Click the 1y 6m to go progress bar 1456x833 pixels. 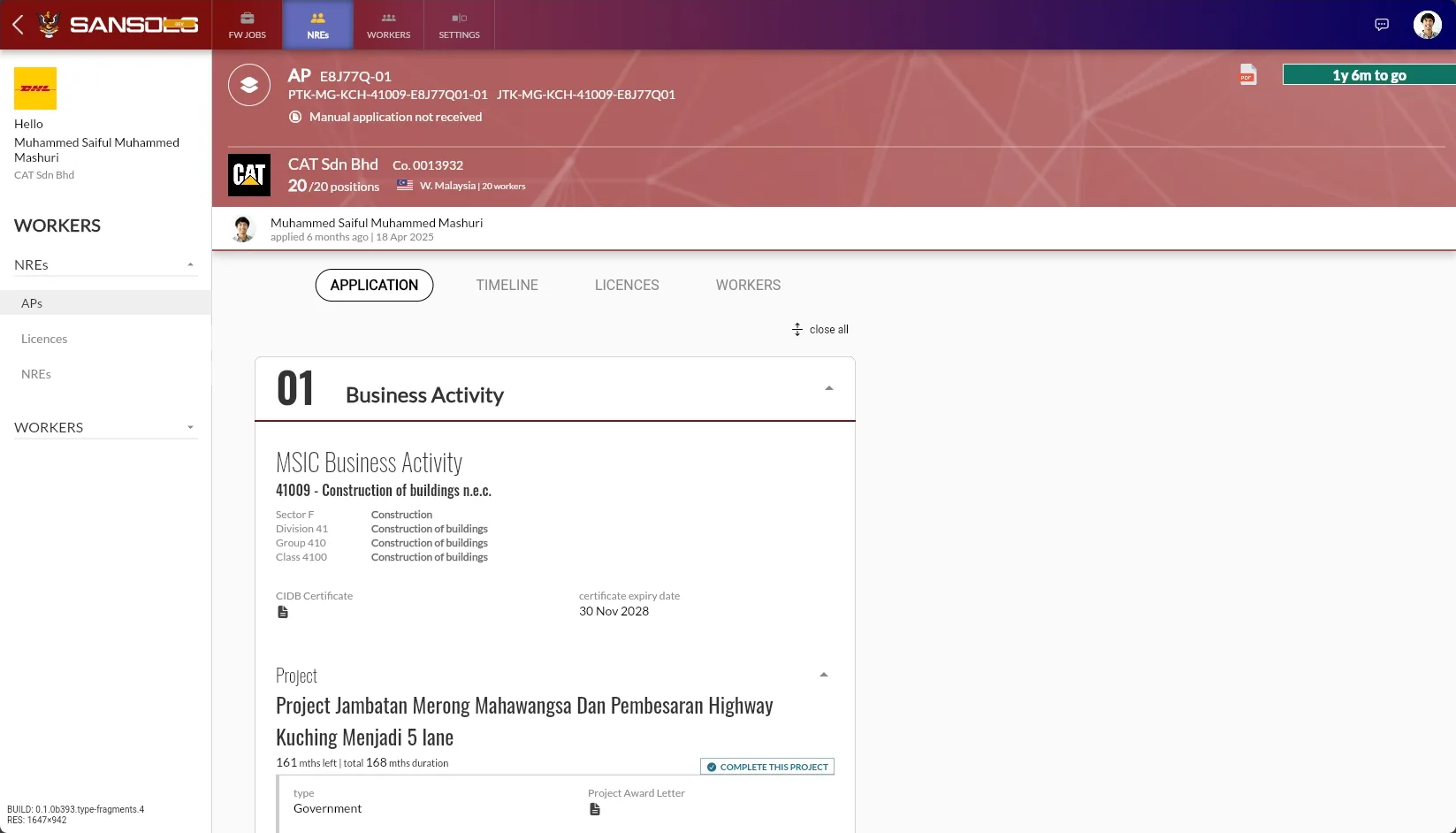[x=1369, y=75]
